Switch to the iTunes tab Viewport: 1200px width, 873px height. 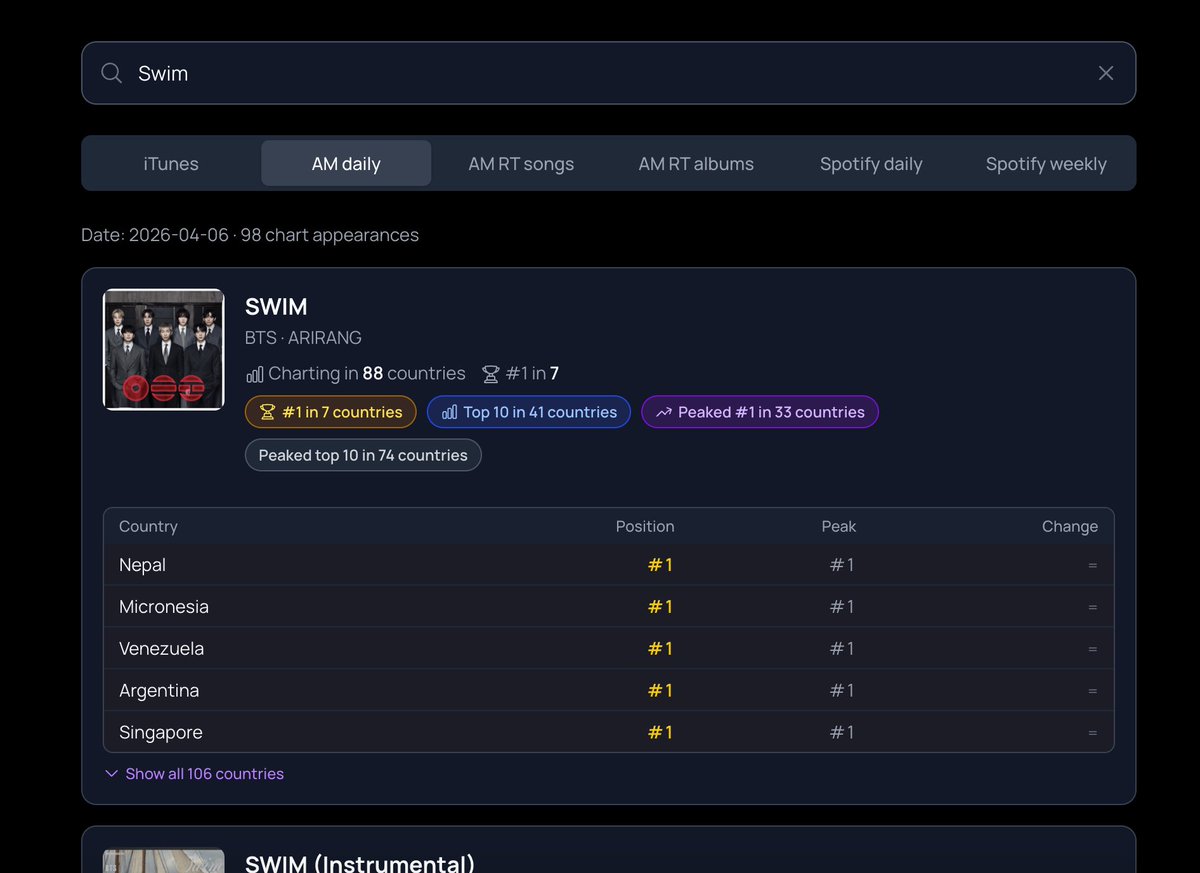[171, 163]
